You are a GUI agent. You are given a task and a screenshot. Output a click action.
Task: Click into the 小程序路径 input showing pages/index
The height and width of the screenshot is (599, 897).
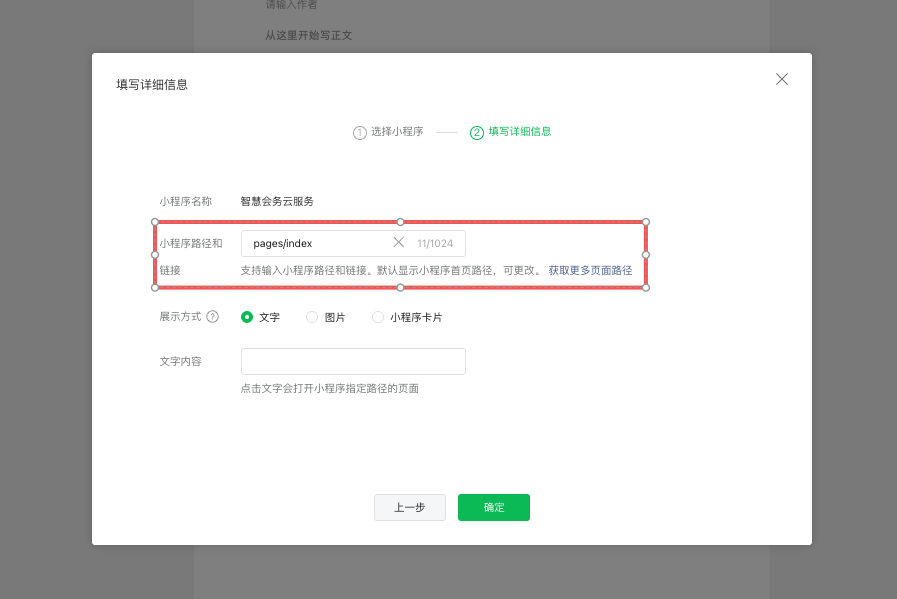click(x=315, y=243)
